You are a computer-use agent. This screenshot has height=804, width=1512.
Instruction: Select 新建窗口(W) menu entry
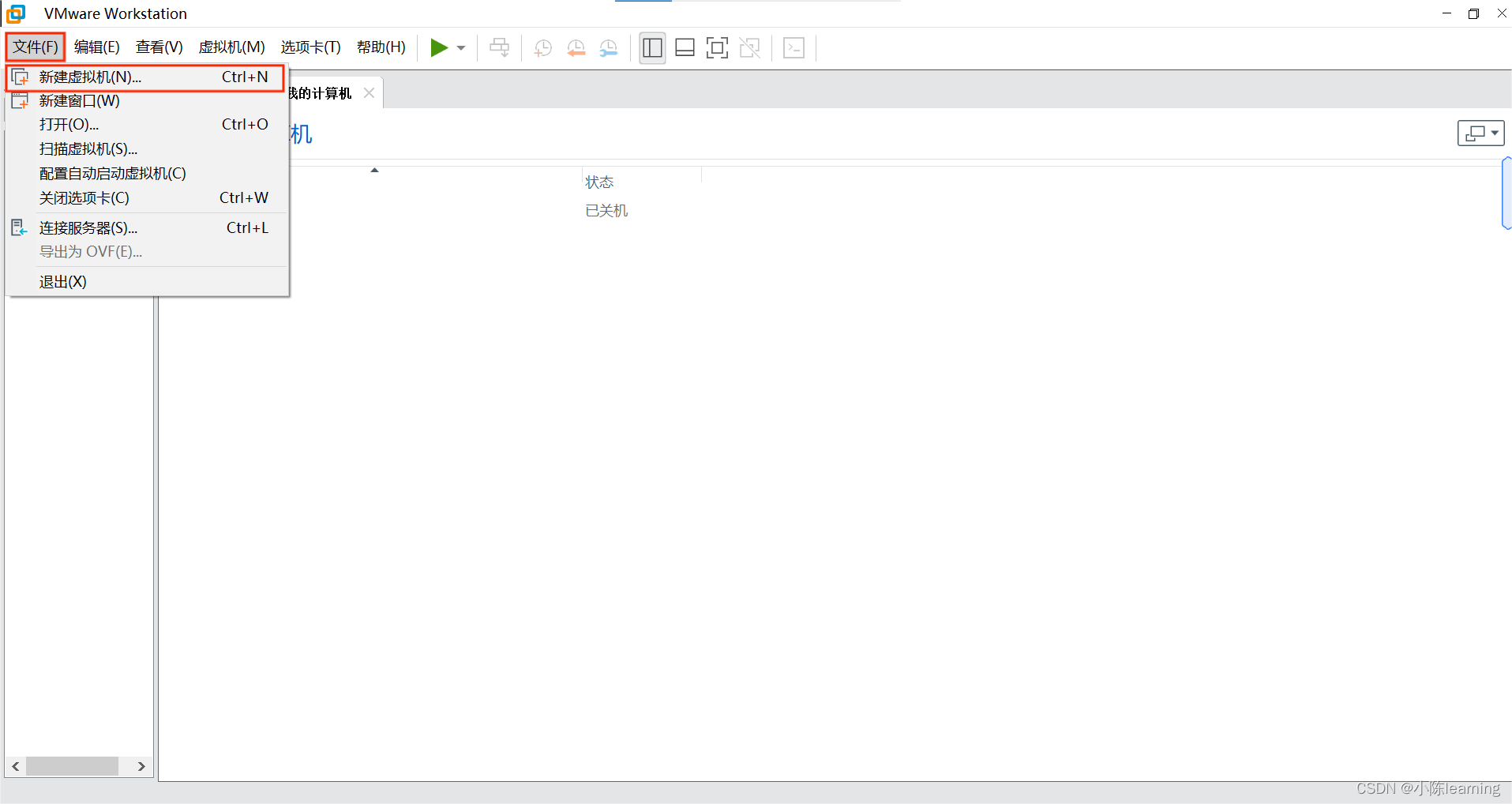[145, 101]
